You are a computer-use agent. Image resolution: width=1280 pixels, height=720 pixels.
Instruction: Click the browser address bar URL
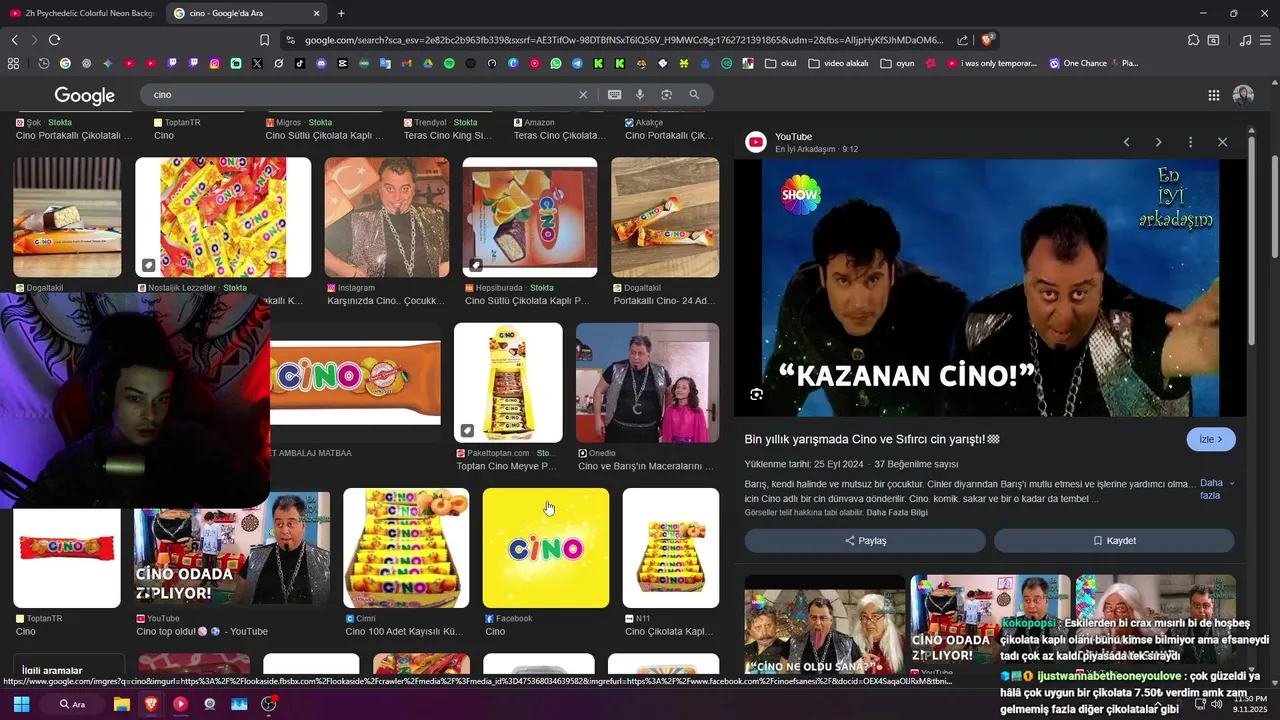[x=624, y=40]
